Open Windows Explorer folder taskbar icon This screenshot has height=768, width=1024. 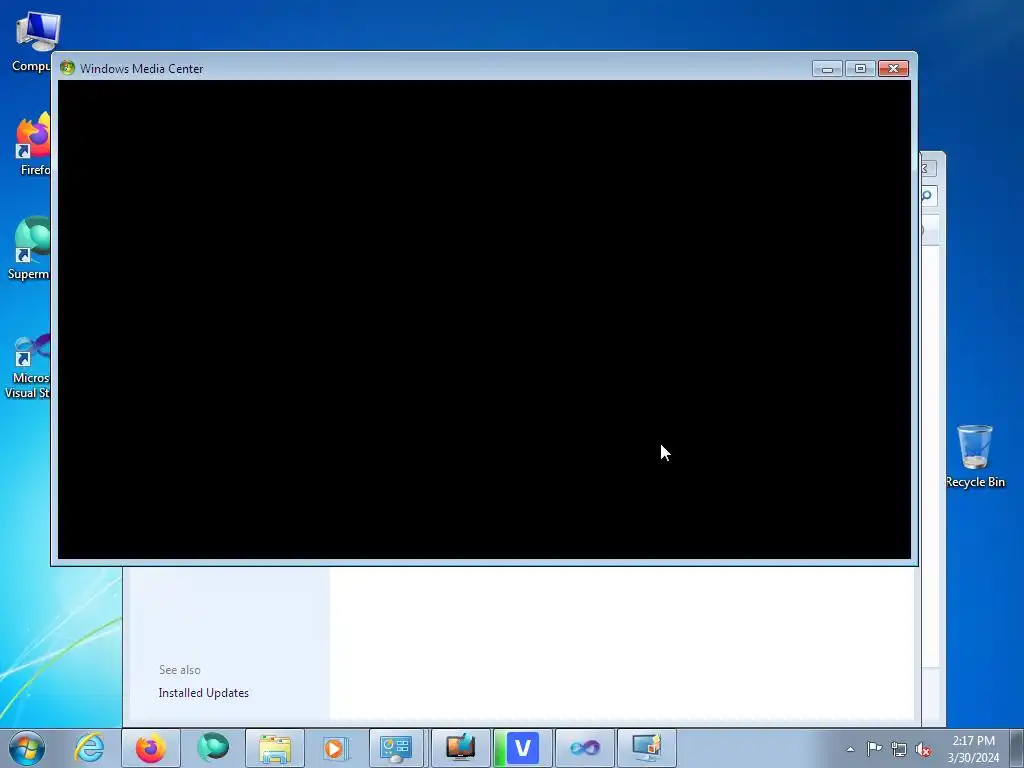(x=275, y=748)
